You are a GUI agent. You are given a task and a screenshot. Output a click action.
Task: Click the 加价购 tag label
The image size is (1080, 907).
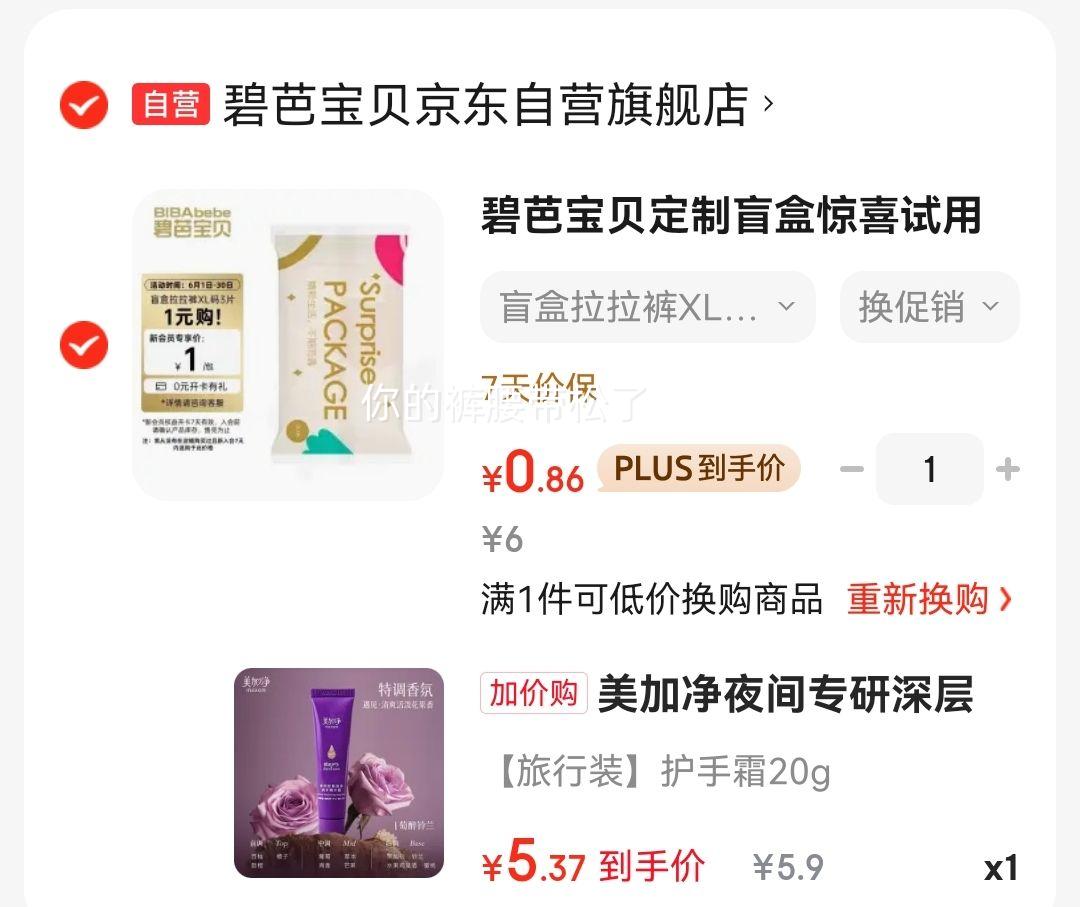pyautogui.click(x=534, y=693)
